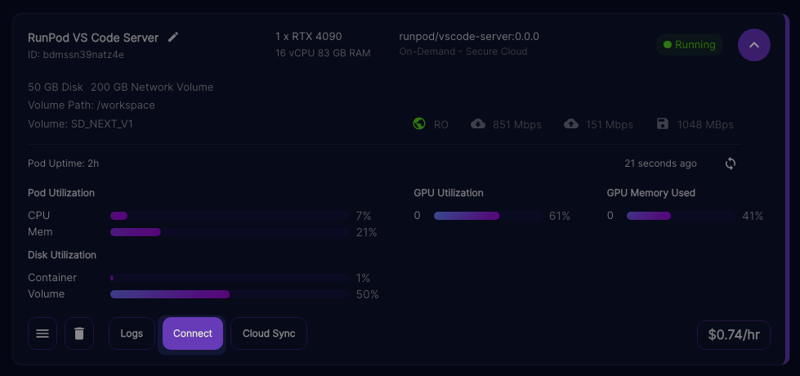Refresh pod stats with the sync icon
Image resolution: width=800 pixels, height=376 pixels.
(731, 164)
